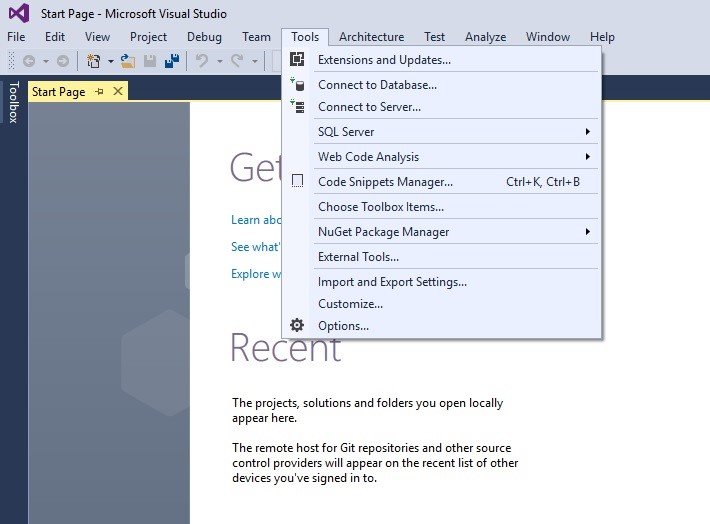Close the Start Page tab
Screen dimensions: 710x524
tap(118, 91)
